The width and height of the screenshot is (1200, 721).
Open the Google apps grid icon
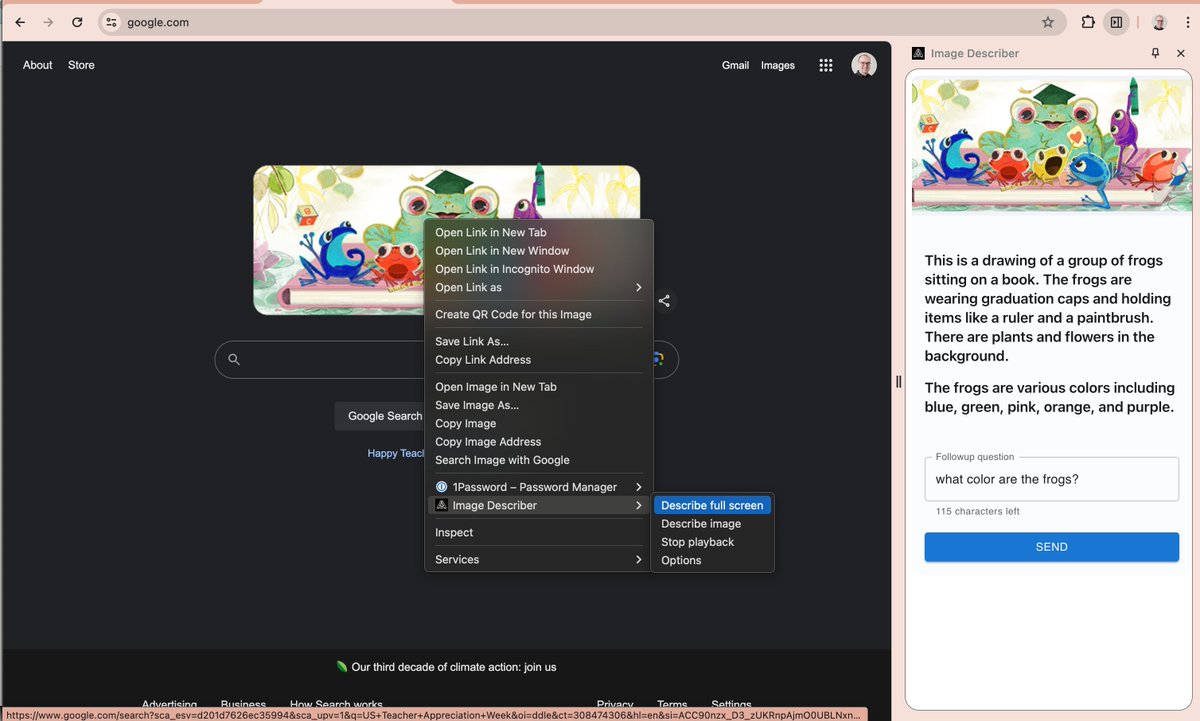(x=826, y=64)
